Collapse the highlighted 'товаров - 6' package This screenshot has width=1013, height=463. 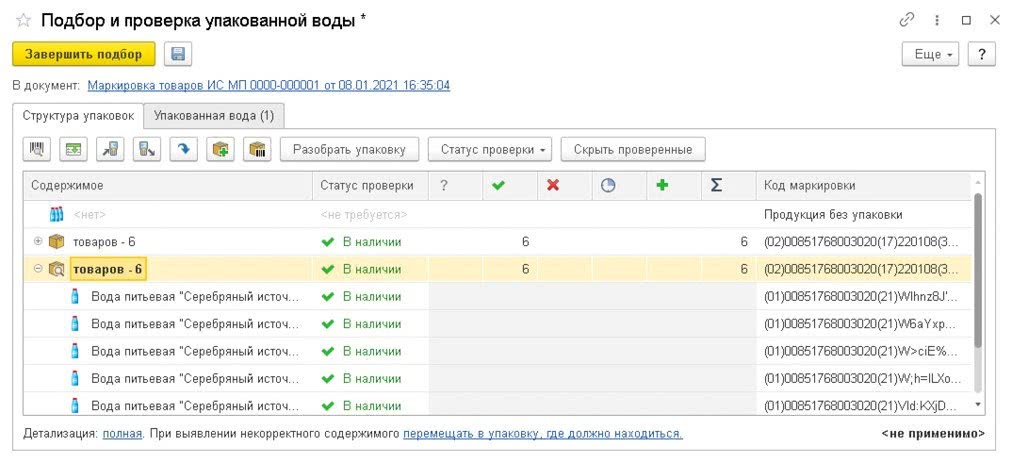coord(38,268)
